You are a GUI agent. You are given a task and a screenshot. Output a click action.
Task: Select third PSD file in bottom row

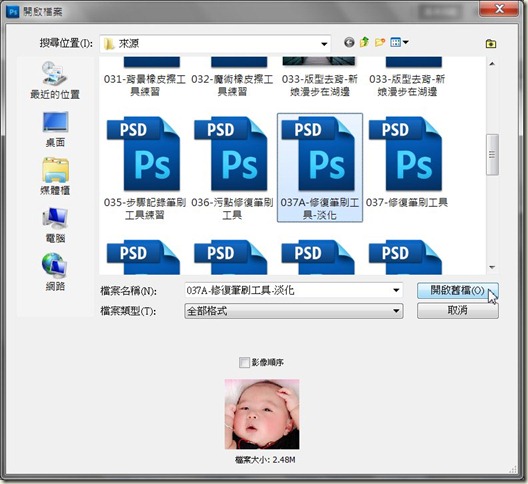point(318,257)
